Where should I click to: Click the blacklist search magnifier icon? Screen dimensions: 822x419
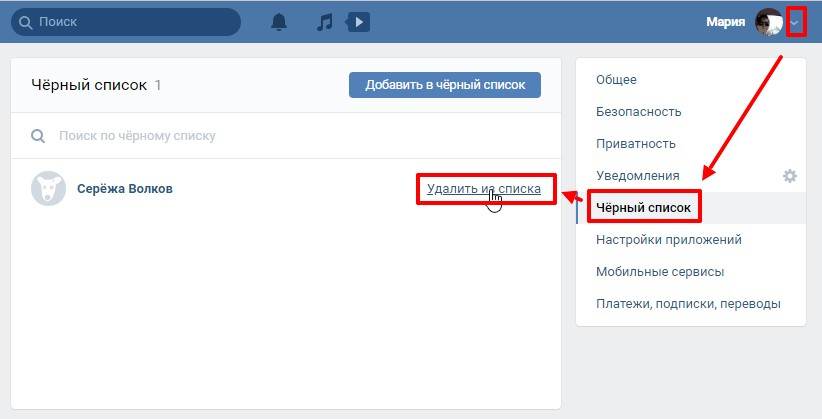pyautogui.click(x=38, y=136)
